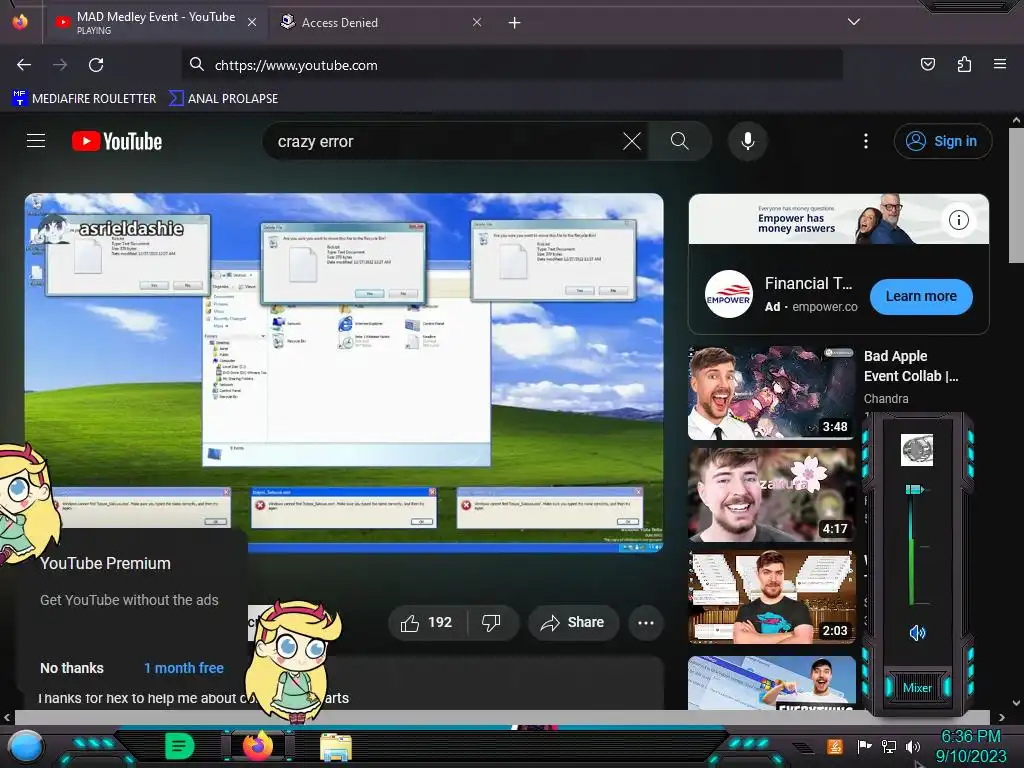Open YouTube settings three-dot menu

pyautogui.click(x=866, y=141)
